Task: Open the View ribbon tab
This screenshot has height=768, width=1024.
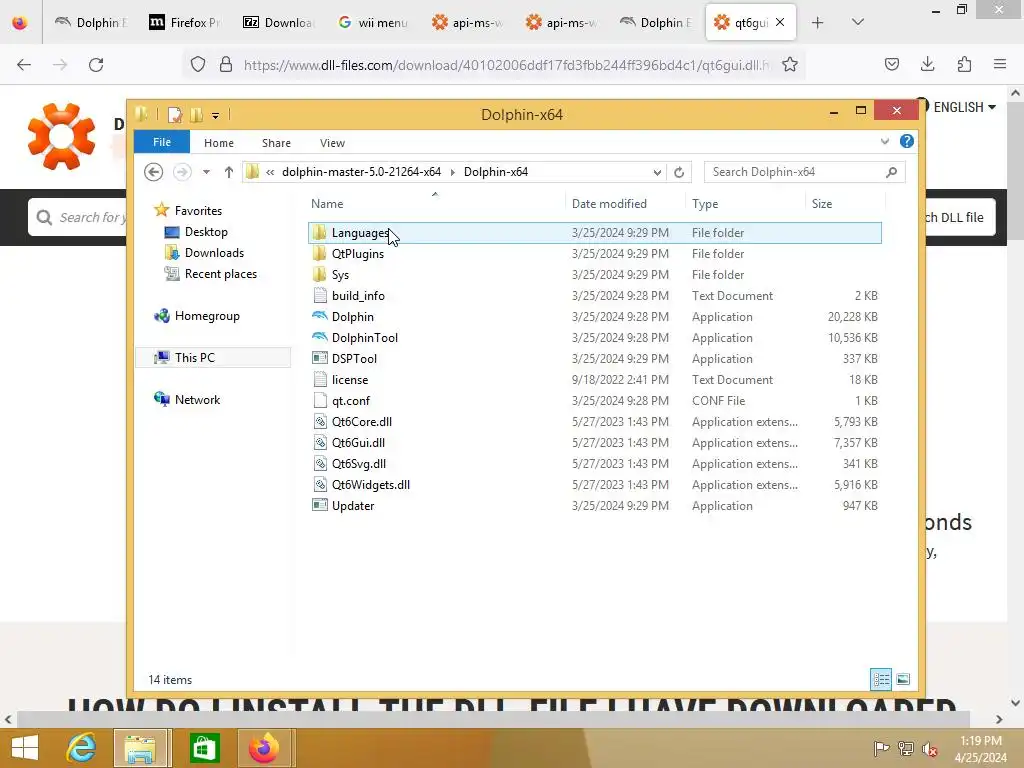Action: (332, 143)
